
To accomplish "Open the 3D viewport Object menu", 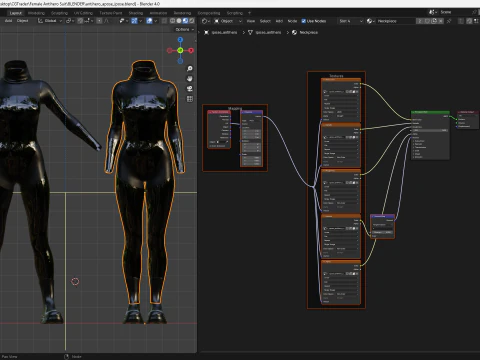I will tap(23, 21).
